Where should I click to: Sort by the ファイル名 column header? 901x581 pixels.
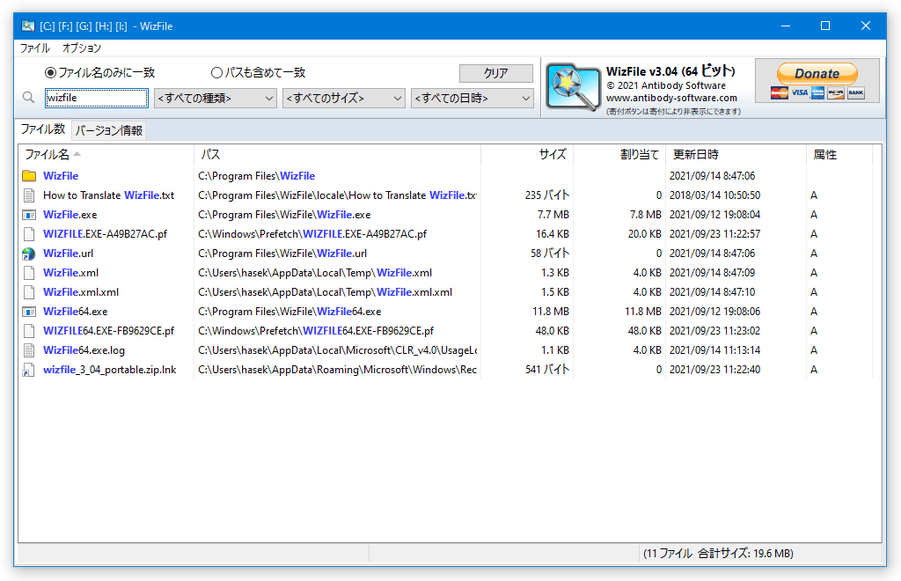[106, 155]
